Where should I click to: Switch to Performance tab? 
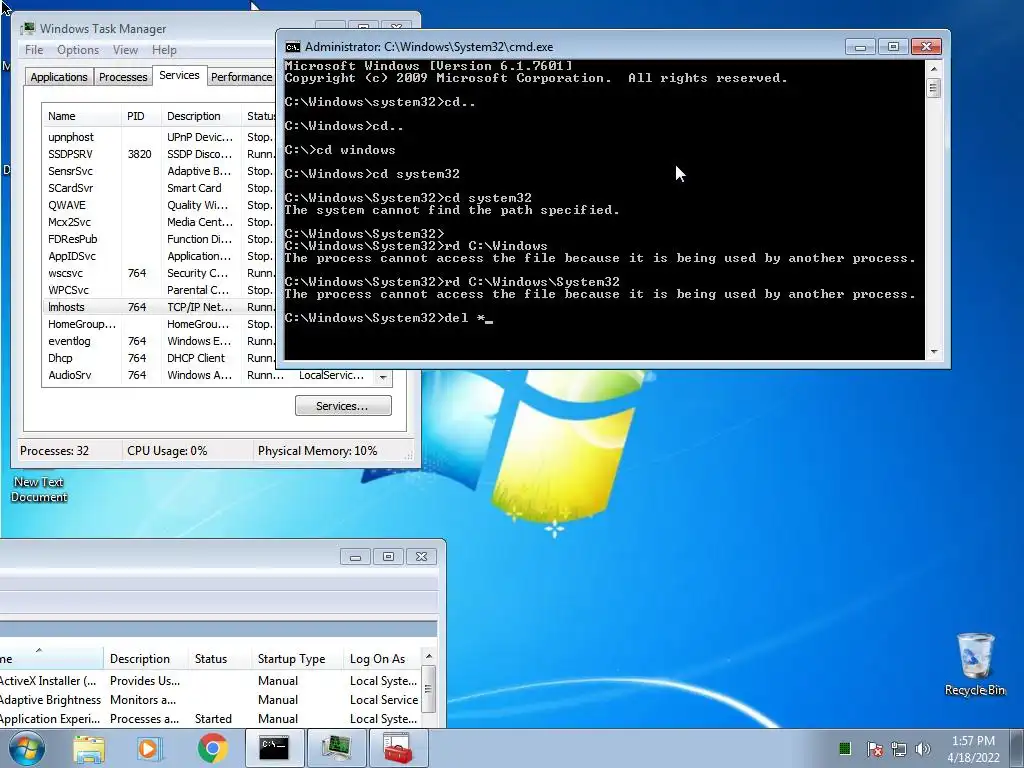click(x=241, y=77)
